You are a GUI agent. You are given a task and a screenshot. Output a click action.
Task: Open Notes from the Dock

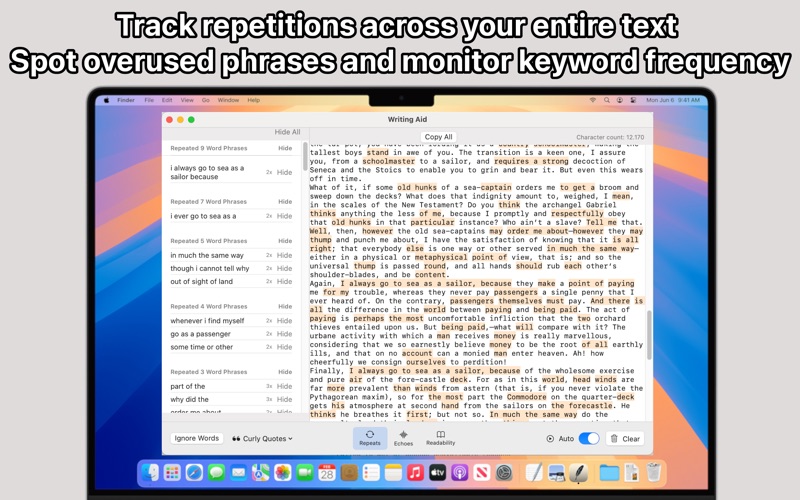pyautogui.click(x=393, y=472)
